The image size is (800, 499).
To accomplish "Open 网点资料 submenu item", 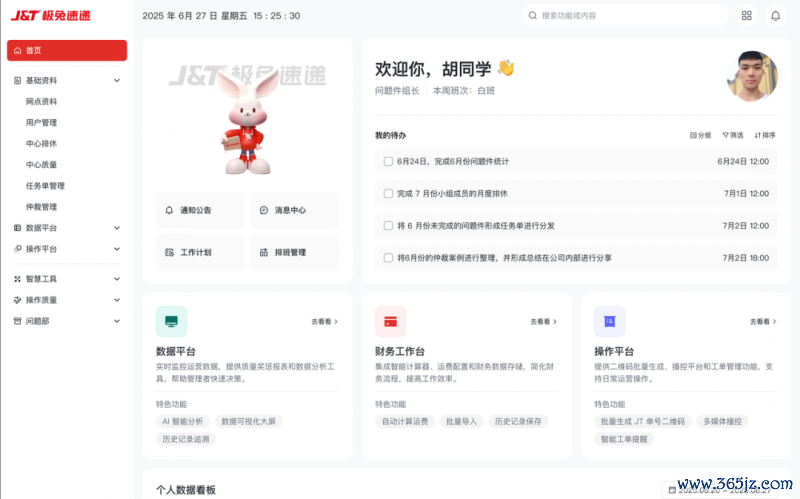I will [41, 102].
